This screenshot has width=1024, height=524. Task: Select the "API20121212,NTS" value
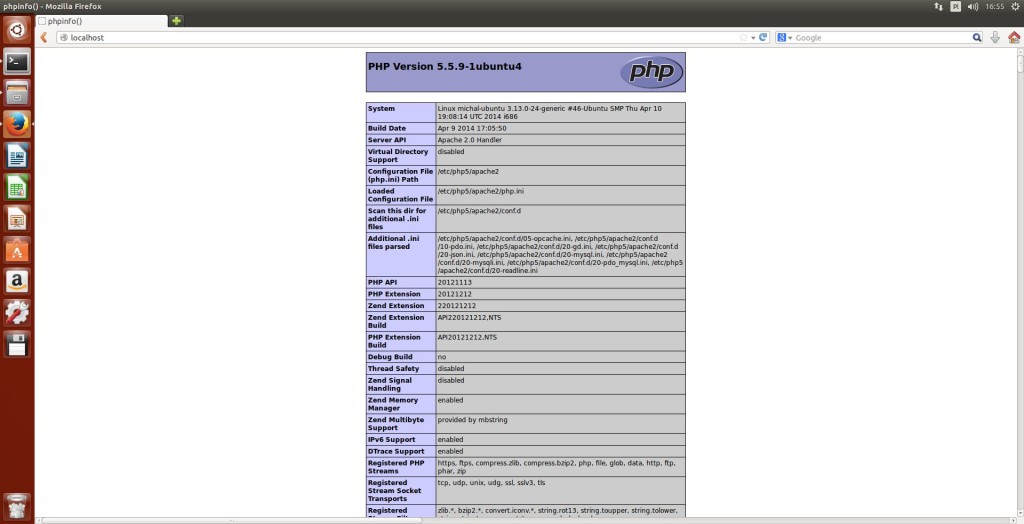pyautogui.click(x=468, y=337)
